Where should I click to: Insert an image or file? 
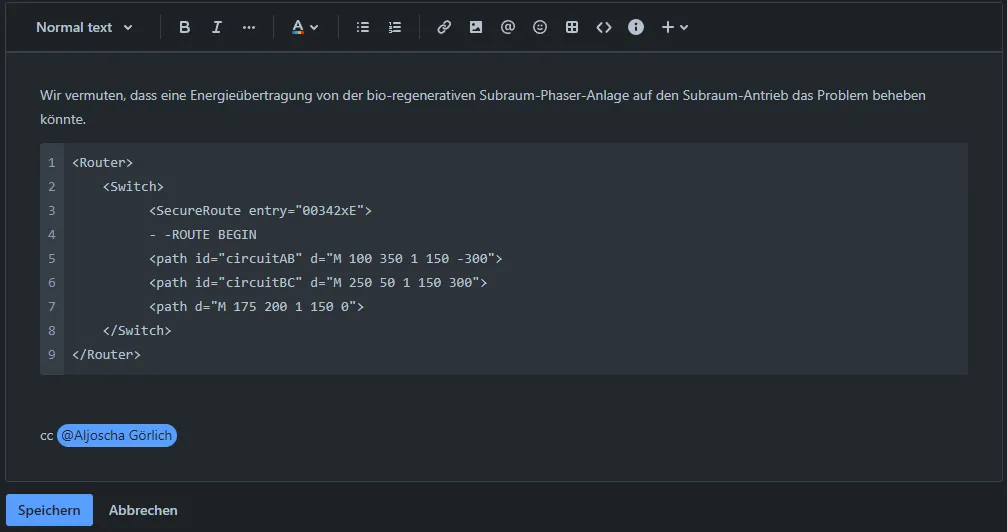pos(476,27)
